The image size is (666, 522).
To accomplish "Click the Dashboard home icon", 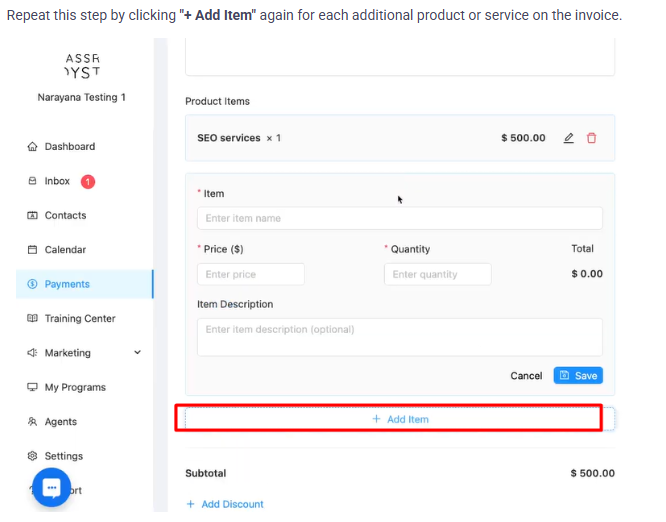I will 33,147.
